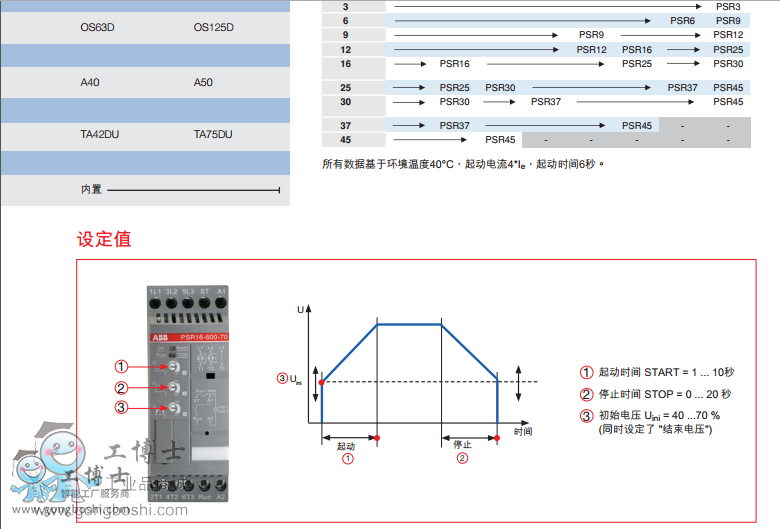Click the A50 table cell
Image resolution: width=780 pixels, height=529 pixels.
click(x=203, y=82)
